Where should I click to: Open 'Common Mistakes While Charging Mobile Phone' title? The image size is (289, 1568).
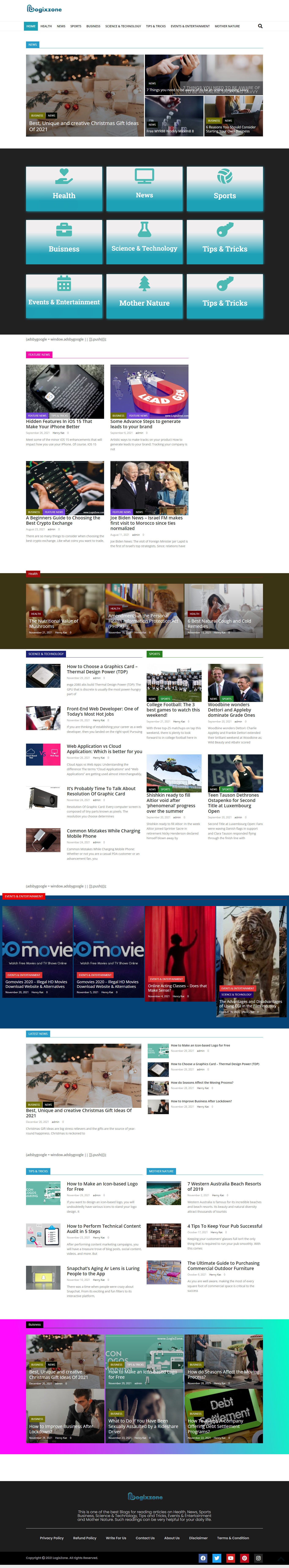[x=103, y=833]
